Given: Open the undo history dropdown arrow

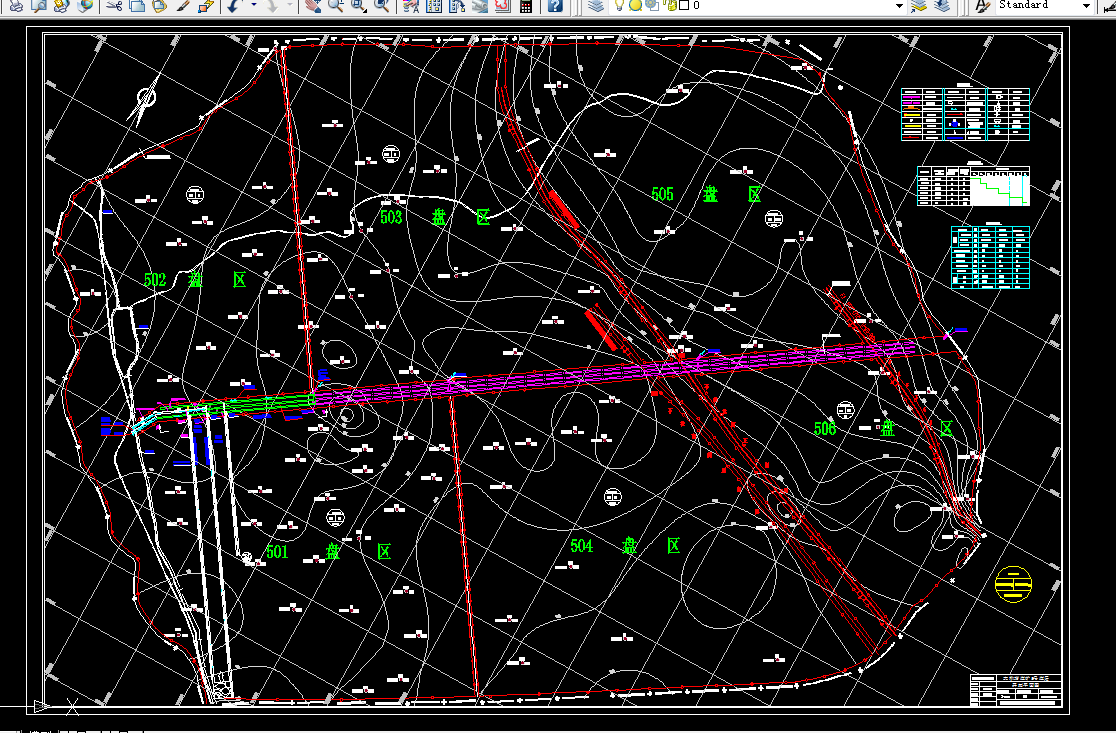Looking at the screenshot, I should [253, 6].
